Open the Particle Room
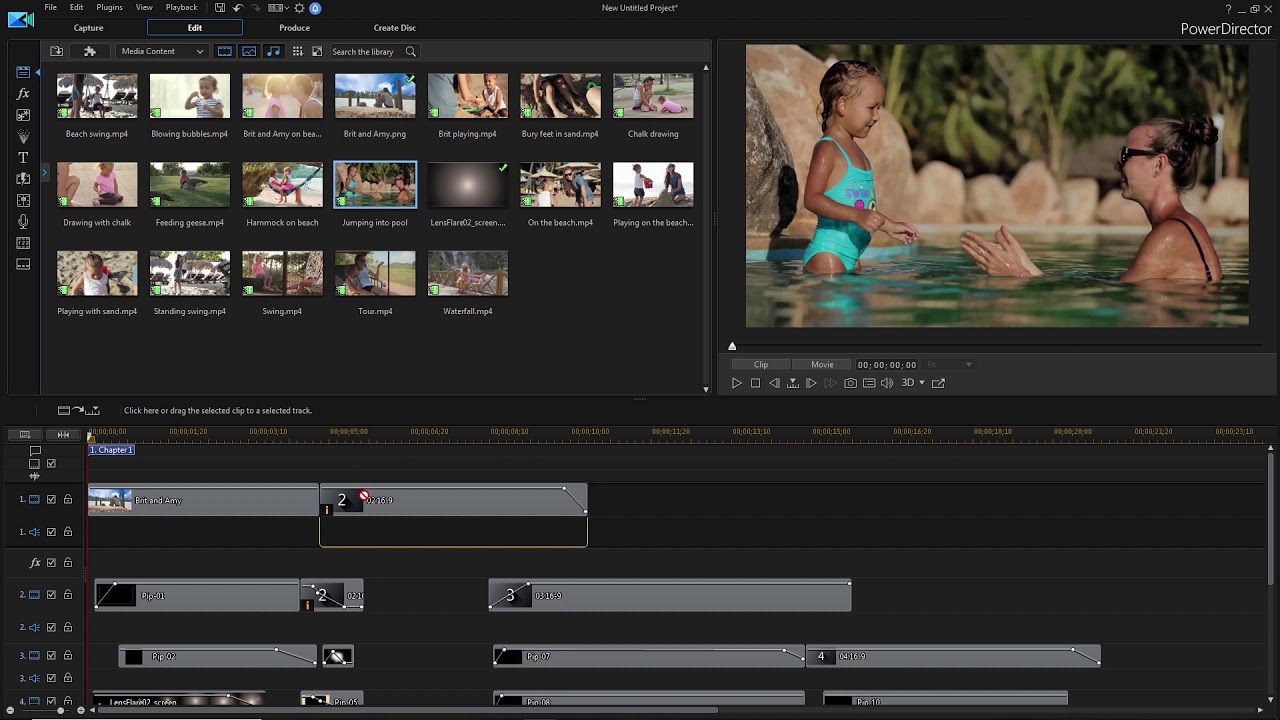Screen dimensions: 1280x720 [x=23, y=136]
